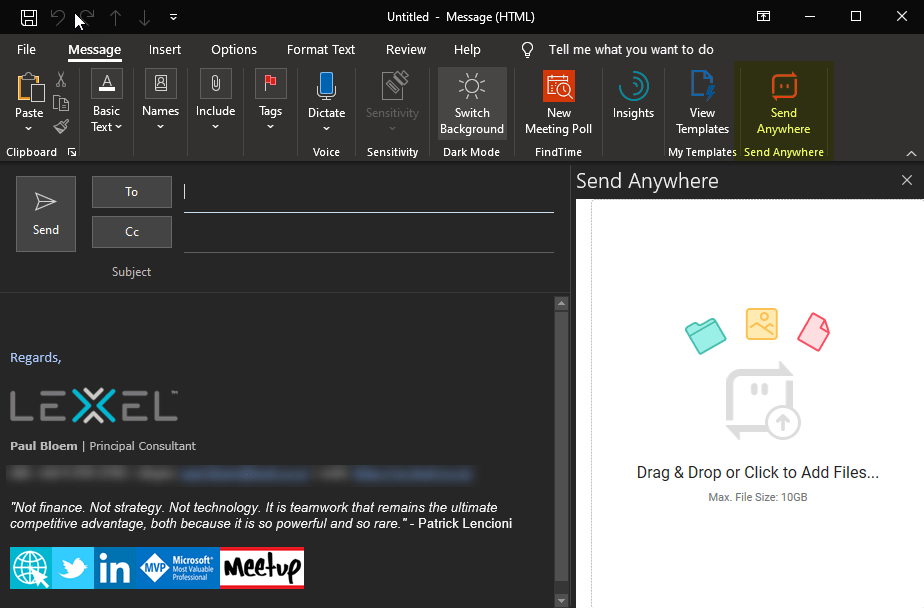
Task: Open the Paste dropdown arrow
Action: click(29, 127)
